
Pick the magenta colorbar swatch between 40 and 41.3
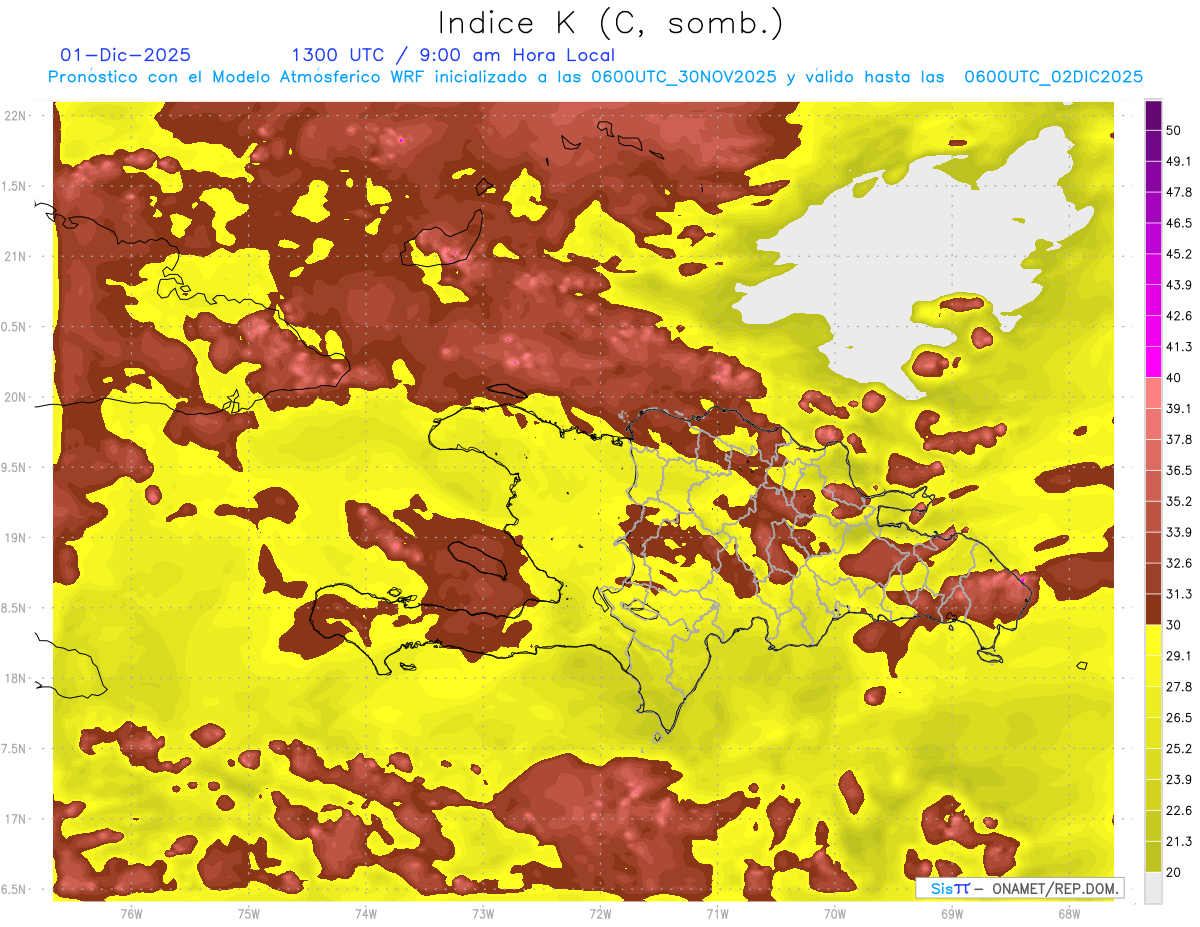pos(1153,362)
